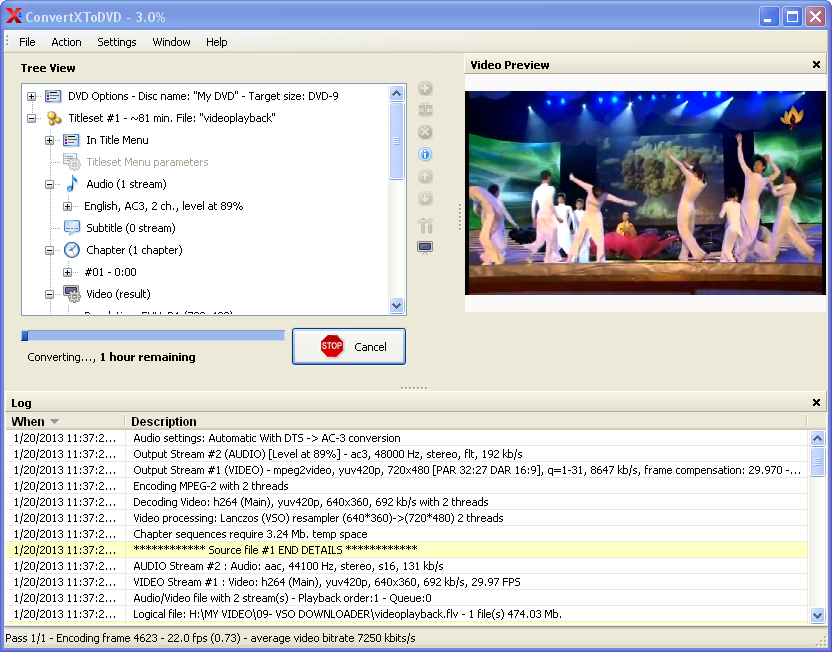This screenshot has width=832, height=652.
Task: Open the File menu
Action: coord(27,42)
